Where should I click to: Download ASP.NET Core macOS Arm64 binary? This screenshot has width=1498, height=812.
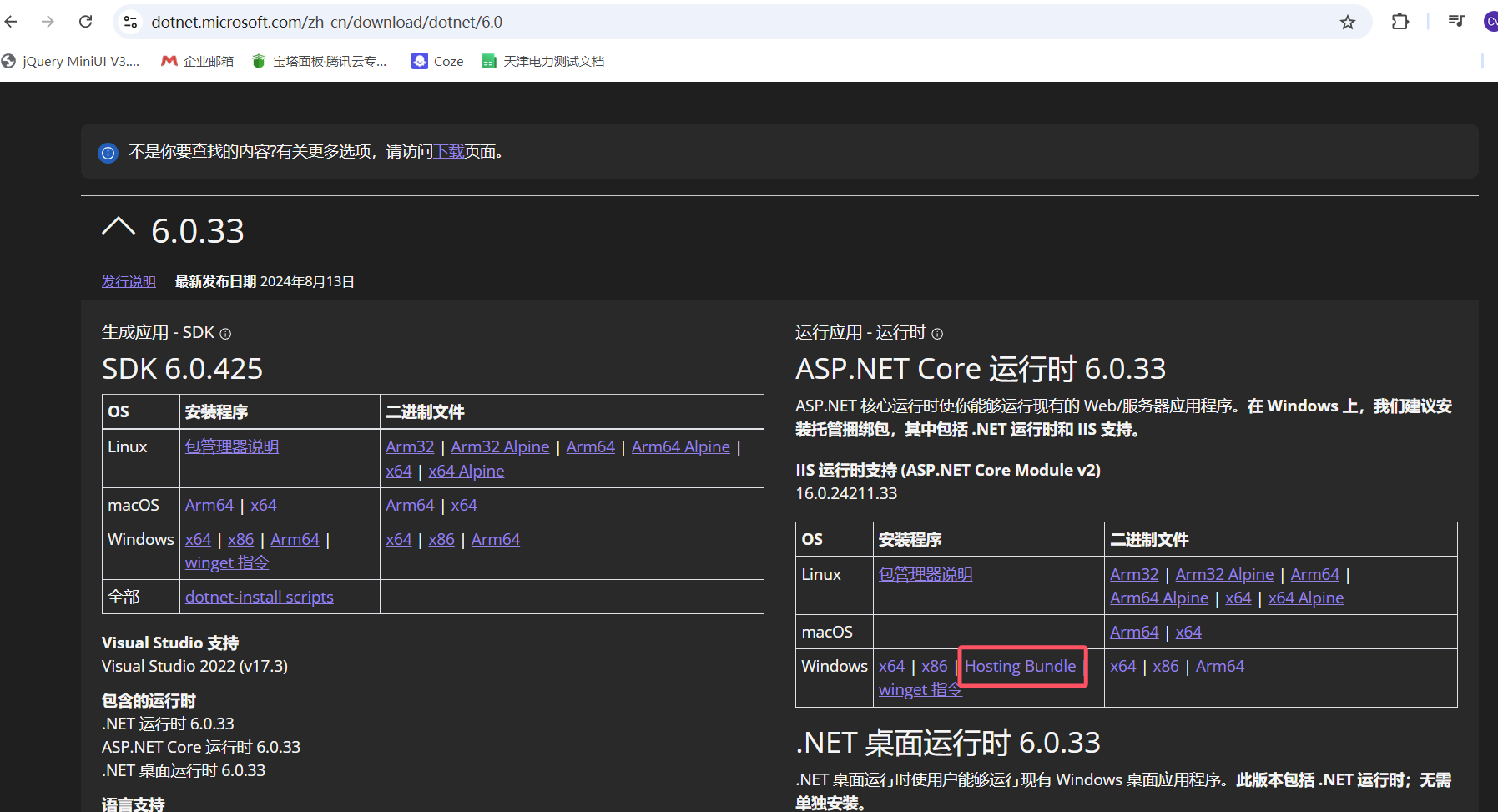point(1134,632)
